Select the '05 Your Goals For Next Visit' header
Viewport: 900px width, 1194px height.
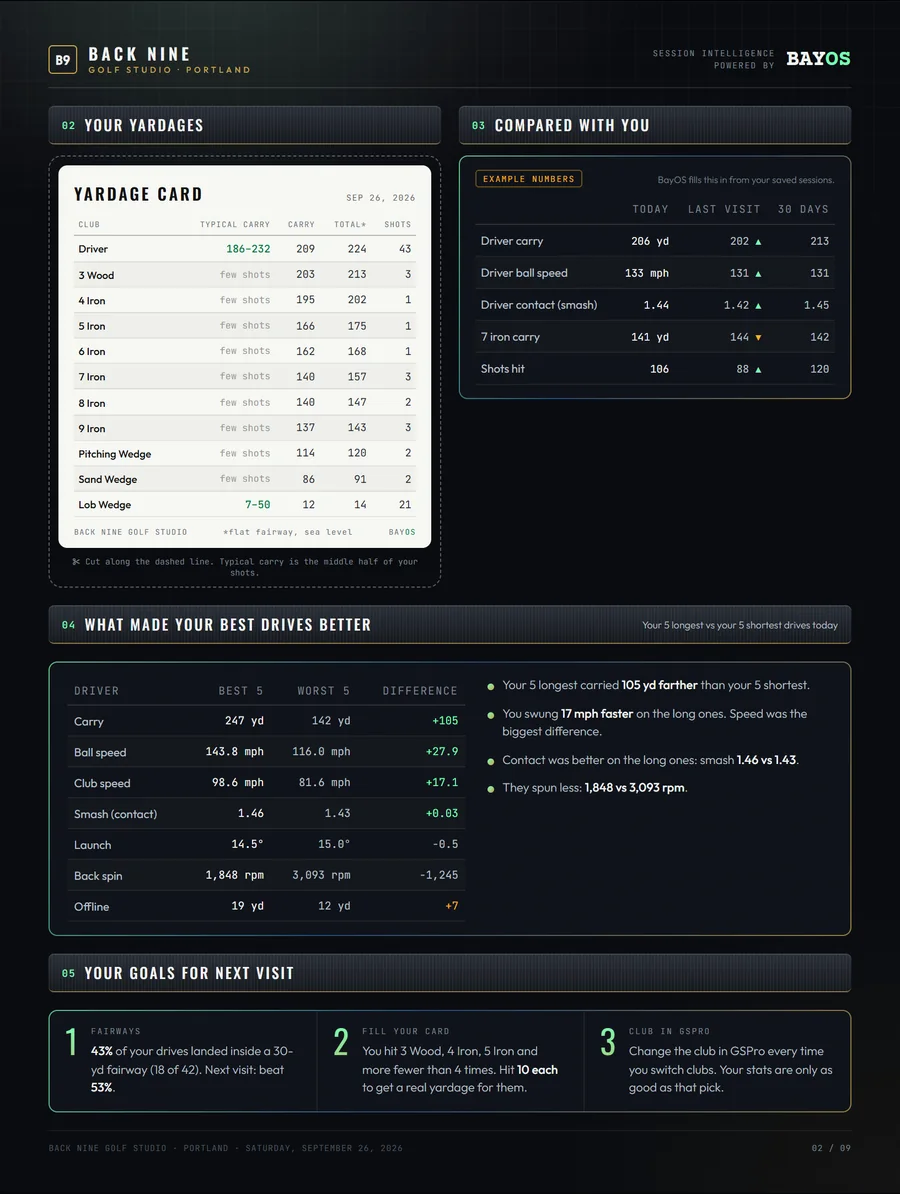[x=449, y=973]
